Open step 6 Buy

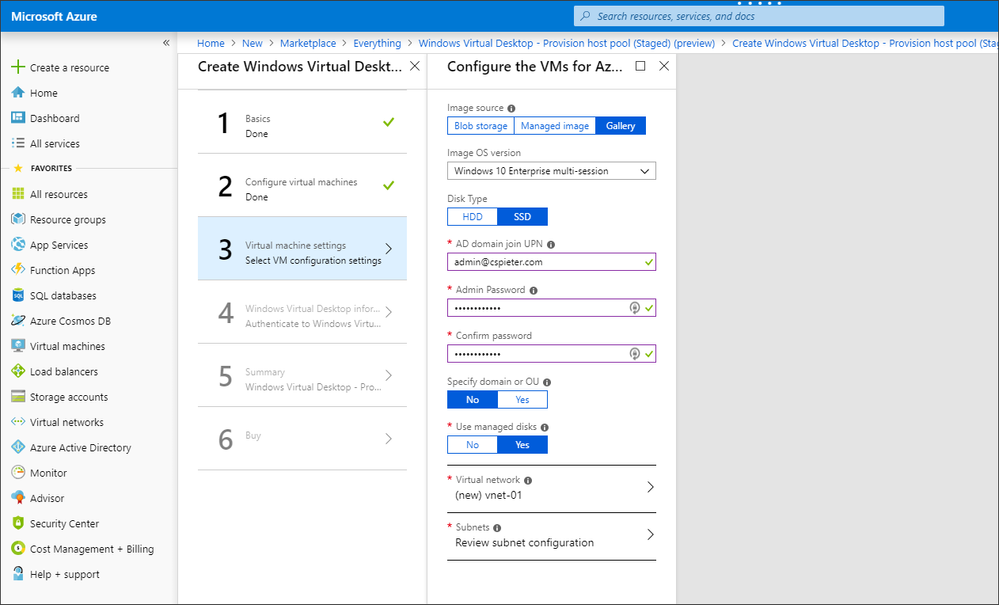coord(302,439)
